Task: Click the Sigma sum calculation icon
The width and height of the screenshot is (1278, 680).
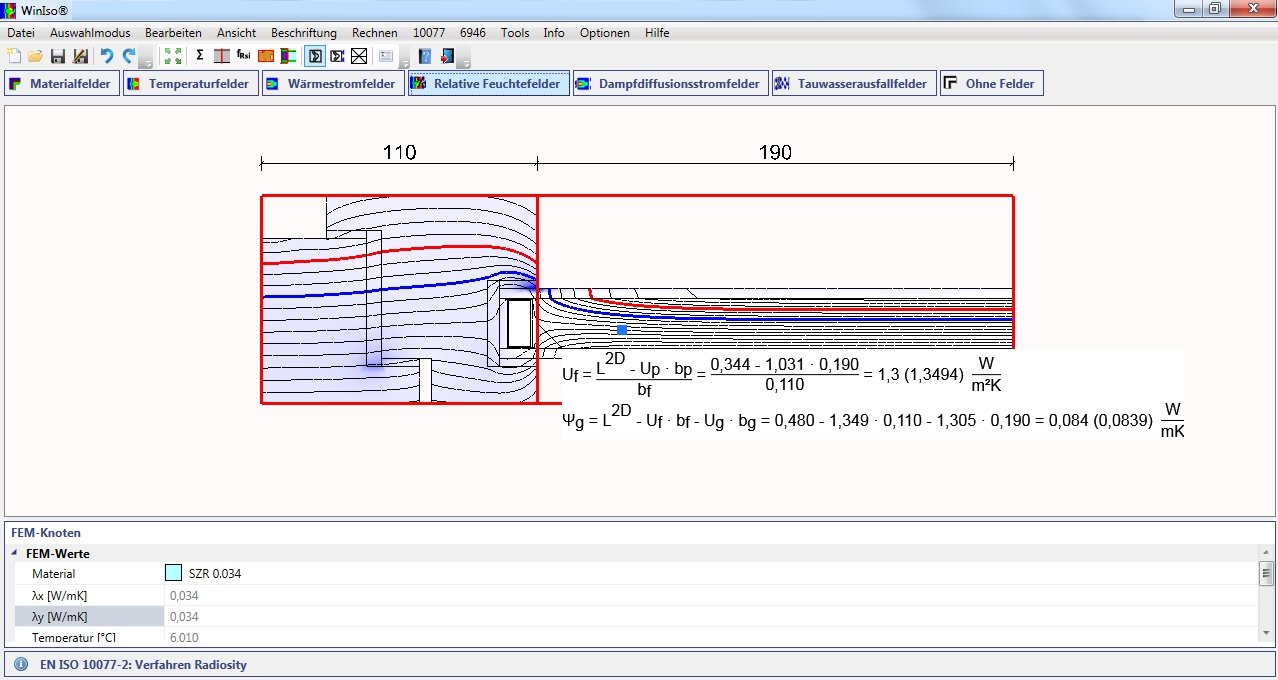Action: [199, 56]
